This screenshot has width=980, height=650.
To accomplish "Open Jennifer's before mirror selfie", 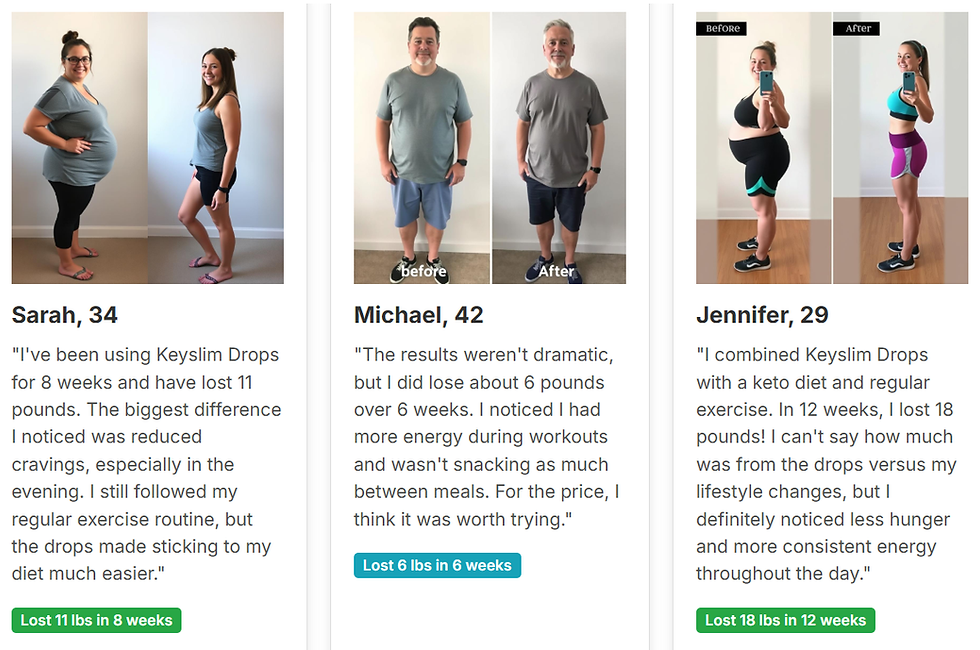I will point(763,160).
